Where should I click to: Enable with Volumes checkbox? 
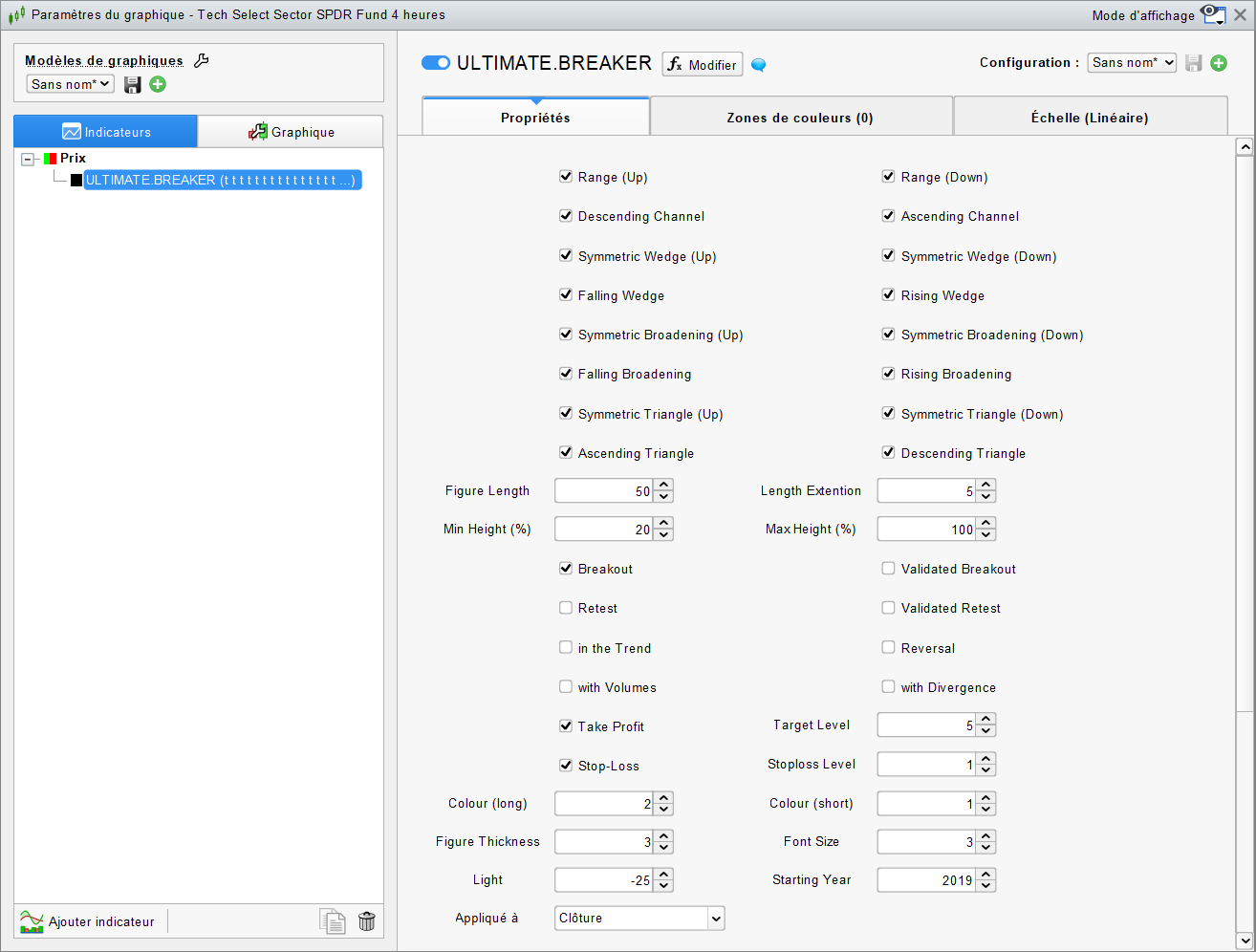(566, 686)
